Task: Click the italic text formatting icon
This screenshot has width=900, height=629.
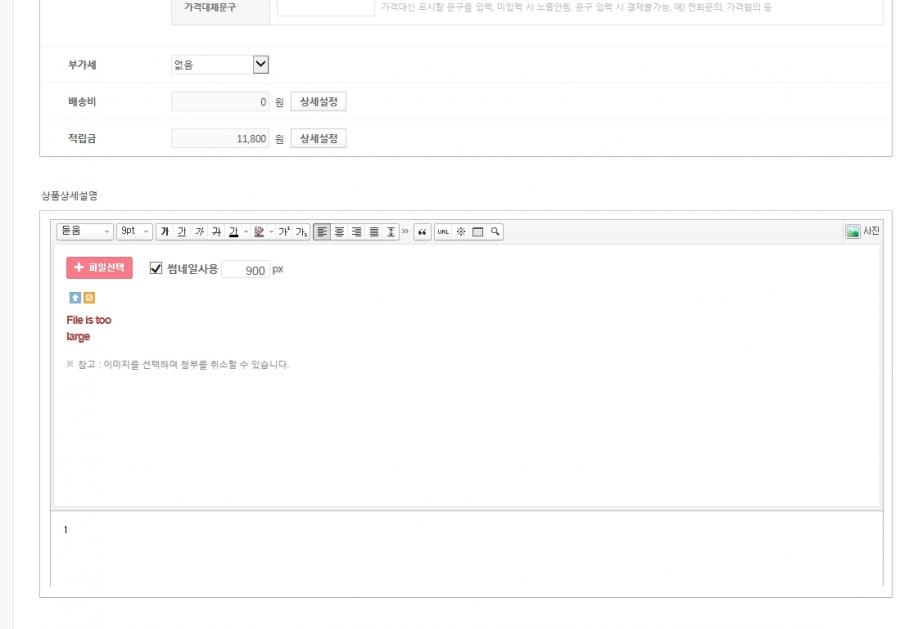Action: pos(199,232)
